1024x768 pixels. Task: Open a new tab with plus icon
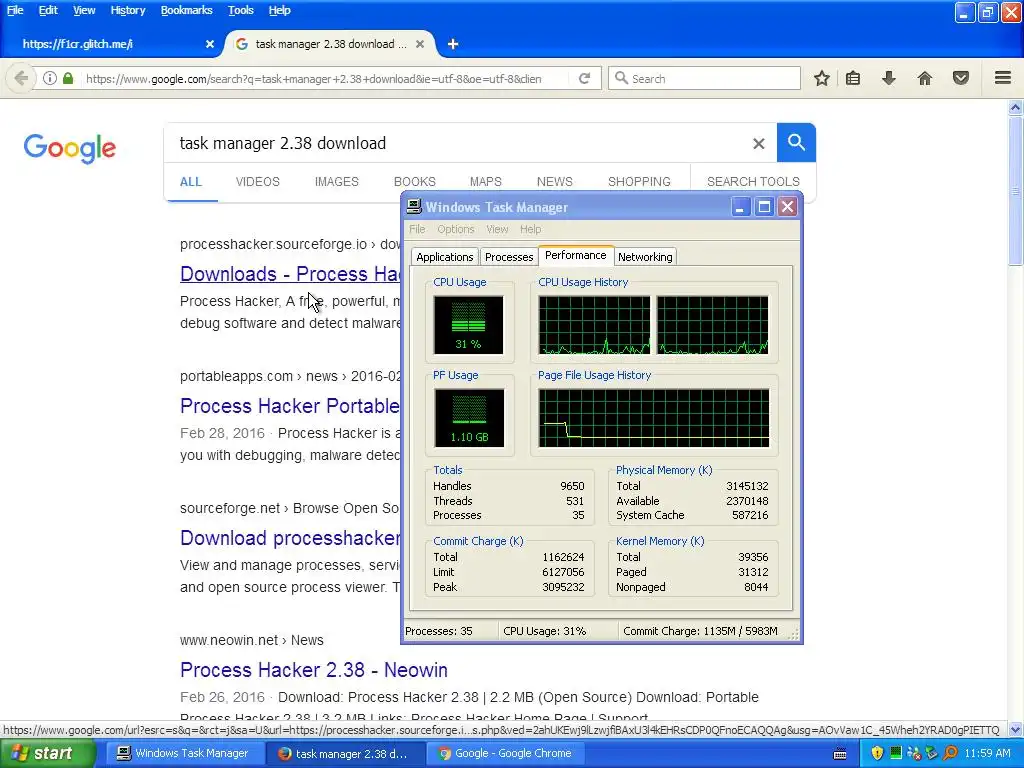453,44
